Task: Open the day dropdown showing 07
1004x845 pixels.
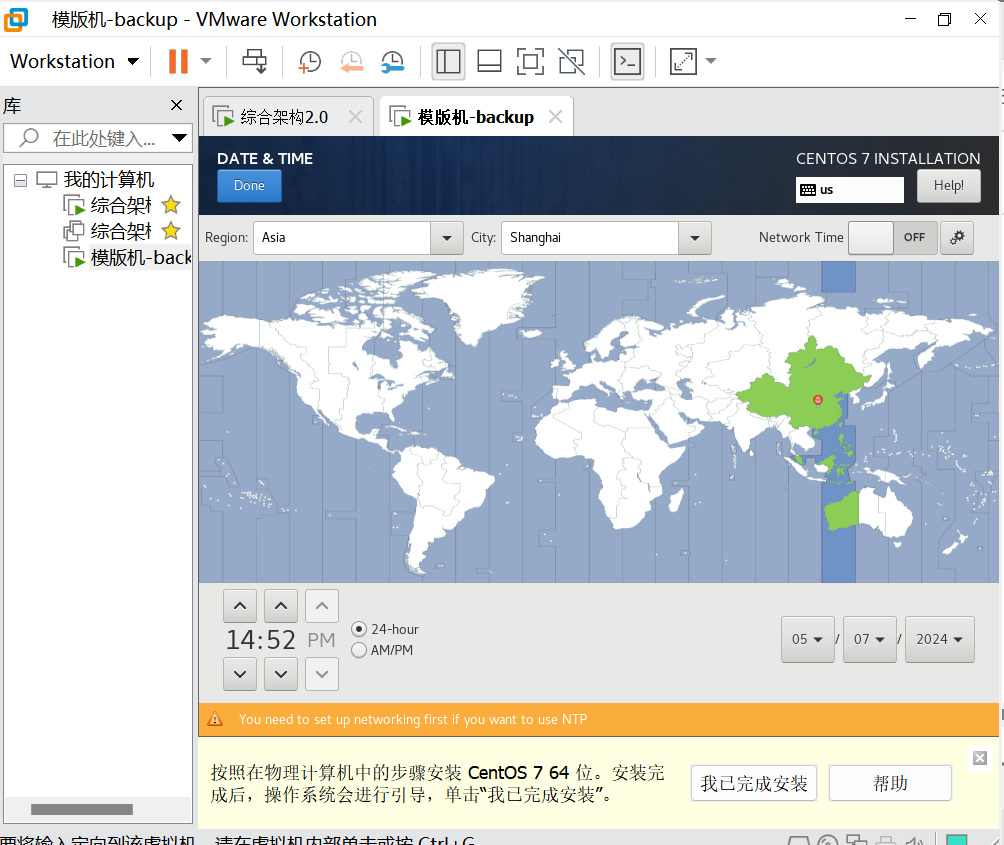Action: click(870, 640)
